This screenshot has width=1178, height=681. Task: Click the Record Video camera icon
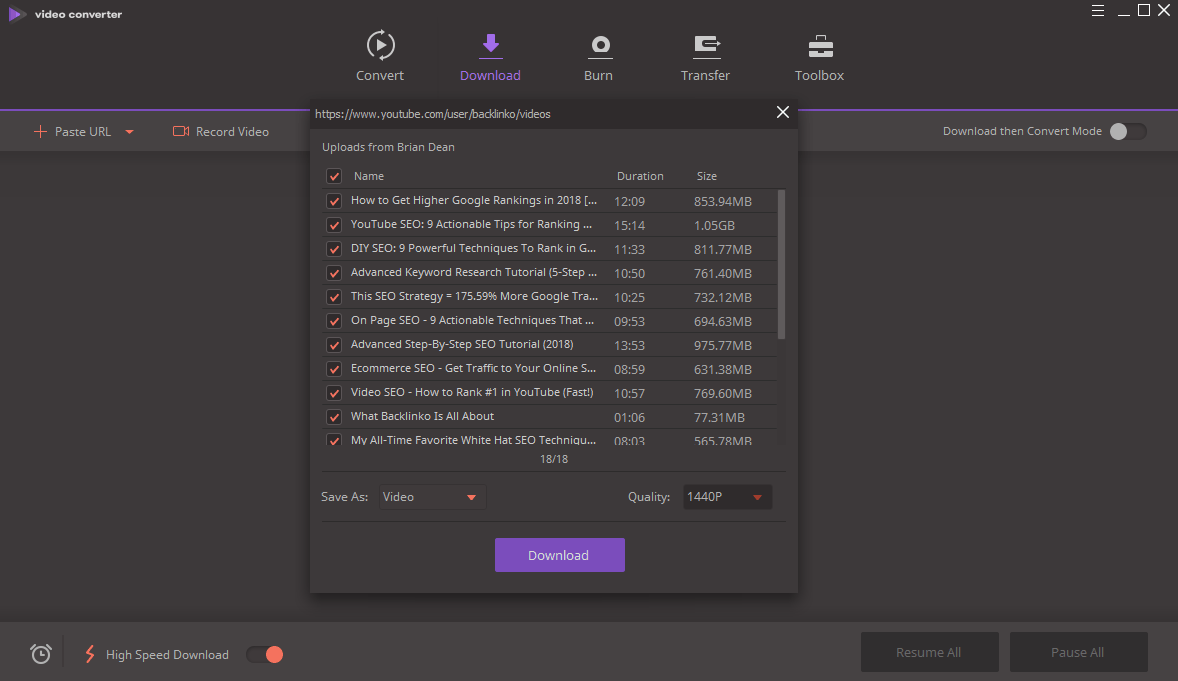coord(180,132)
